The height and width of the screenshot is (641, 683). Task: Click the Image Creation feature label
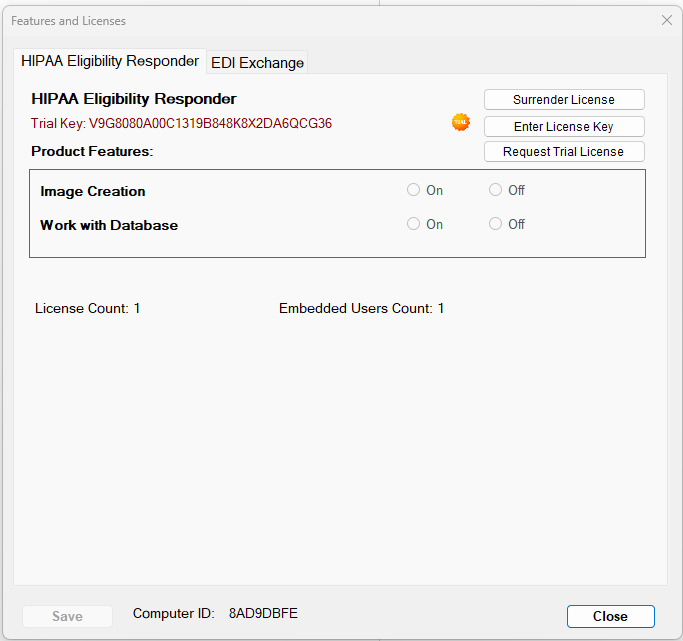(93, 191)
